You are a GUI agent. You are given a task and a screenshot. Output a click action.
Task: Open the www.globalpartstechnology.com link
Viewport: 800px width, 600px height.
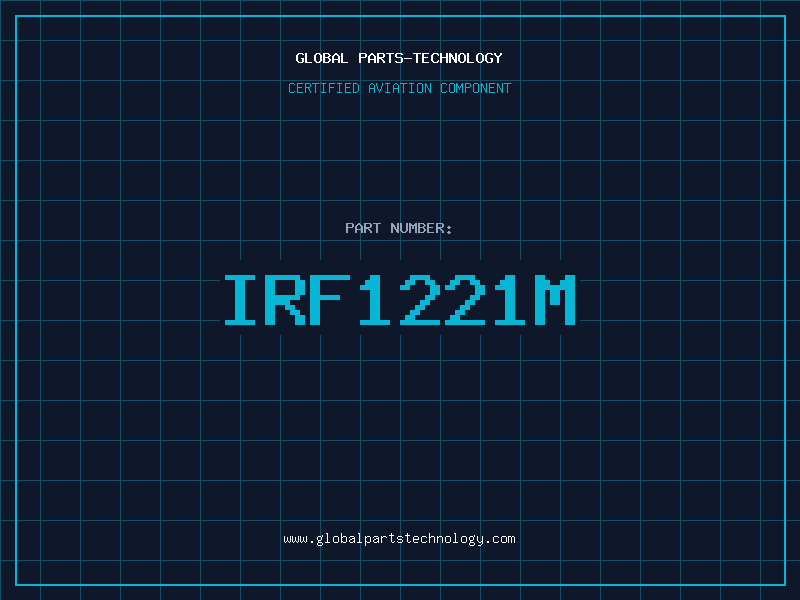pyautogui.click(x=399, y=539)
